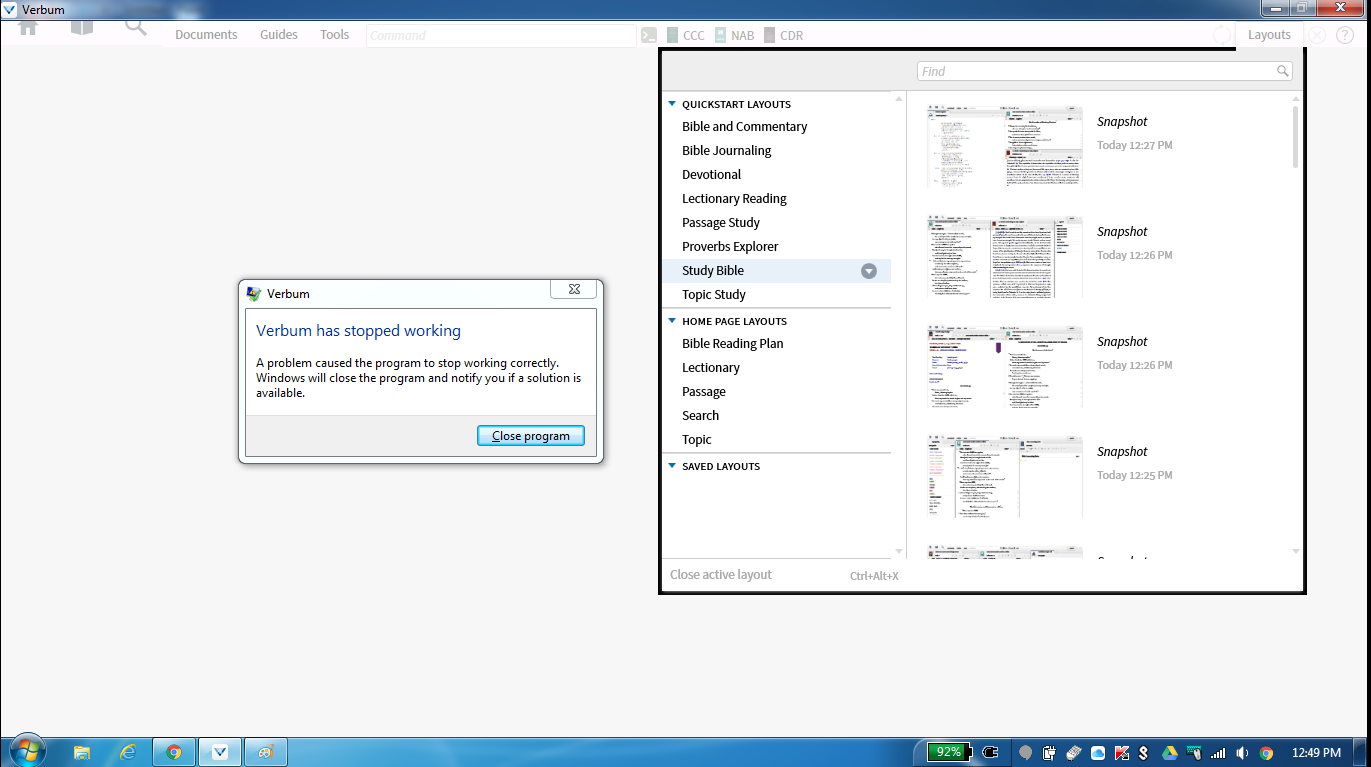Click the Google Drive tray icon
Image resolution: width=1371 pixels, height=767 pixels.
tap(1169, 753)
